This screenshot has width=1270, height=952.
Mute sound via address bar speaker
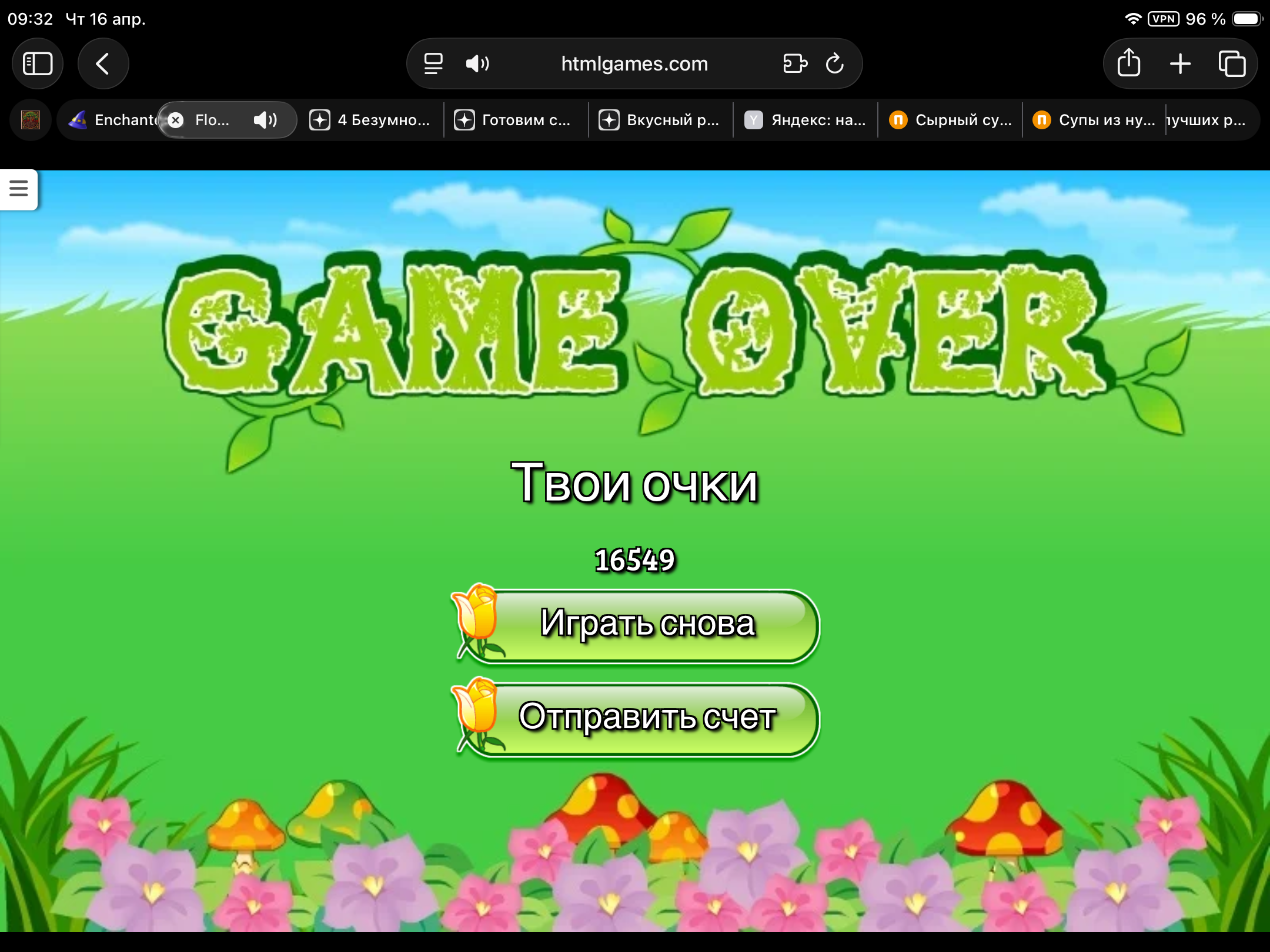pos(477,63)
